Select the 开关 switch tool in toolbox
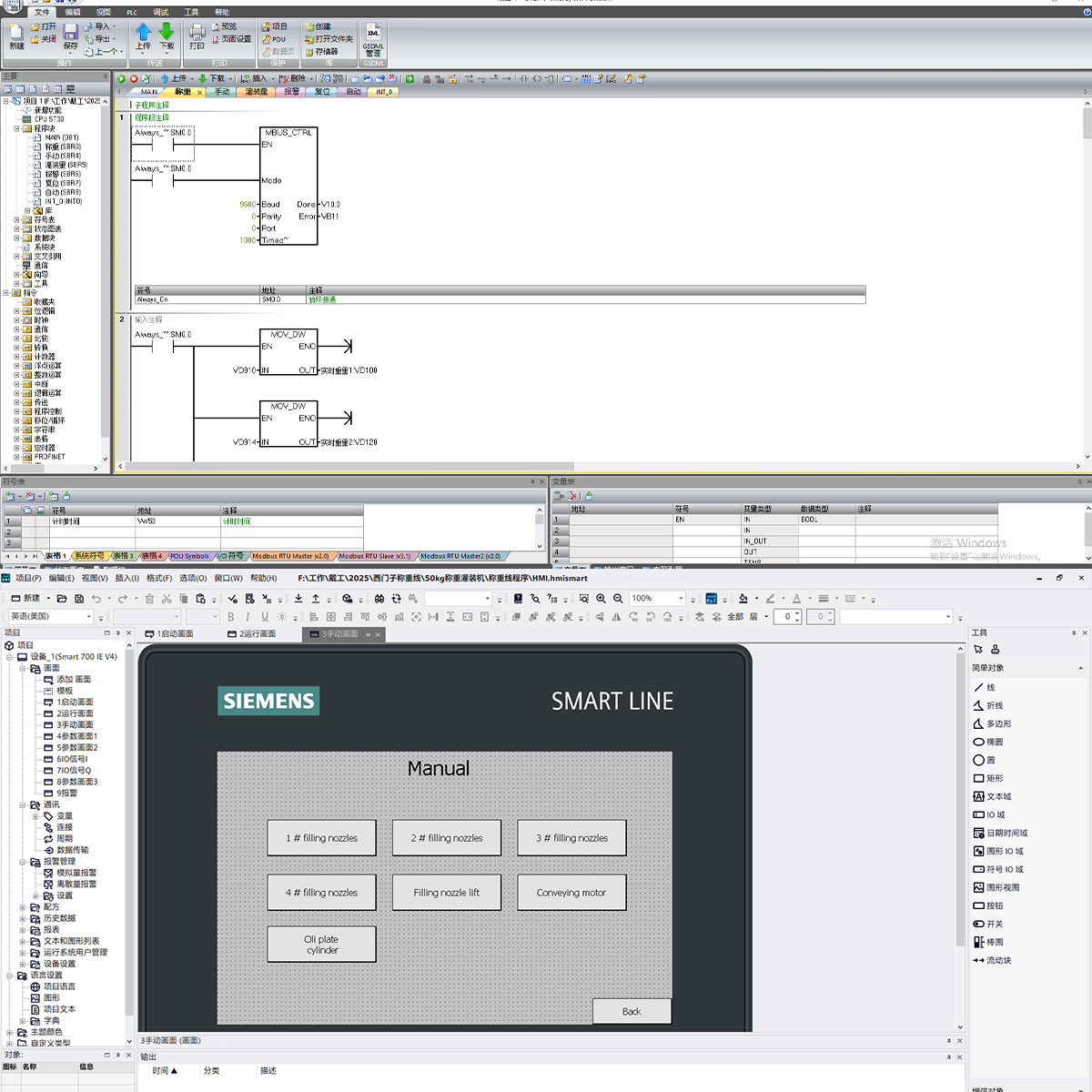 [988, 924]
